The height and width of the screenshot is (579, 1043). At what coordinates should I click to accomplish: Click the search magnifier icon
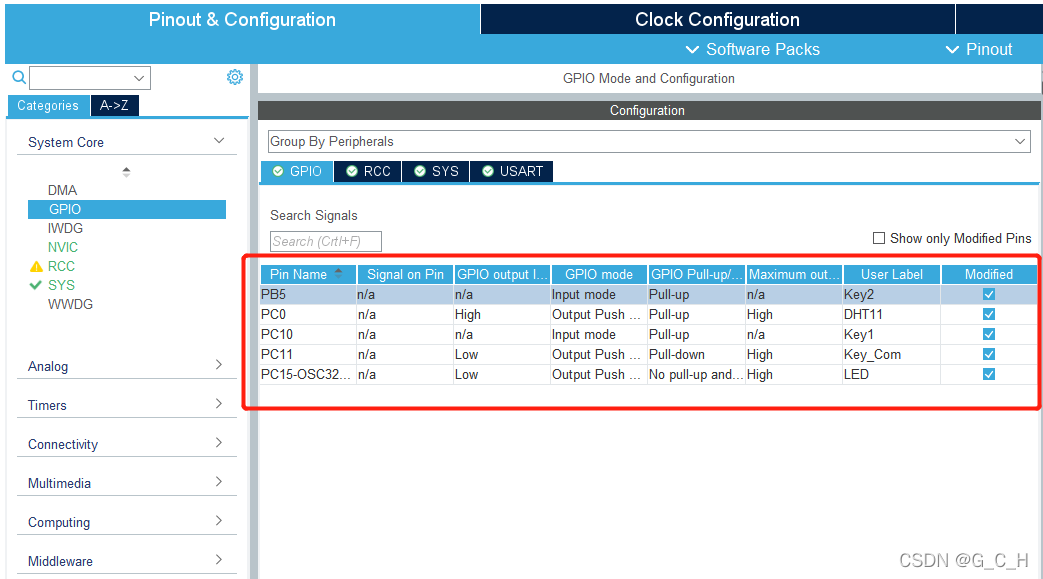tap(18, 77)
